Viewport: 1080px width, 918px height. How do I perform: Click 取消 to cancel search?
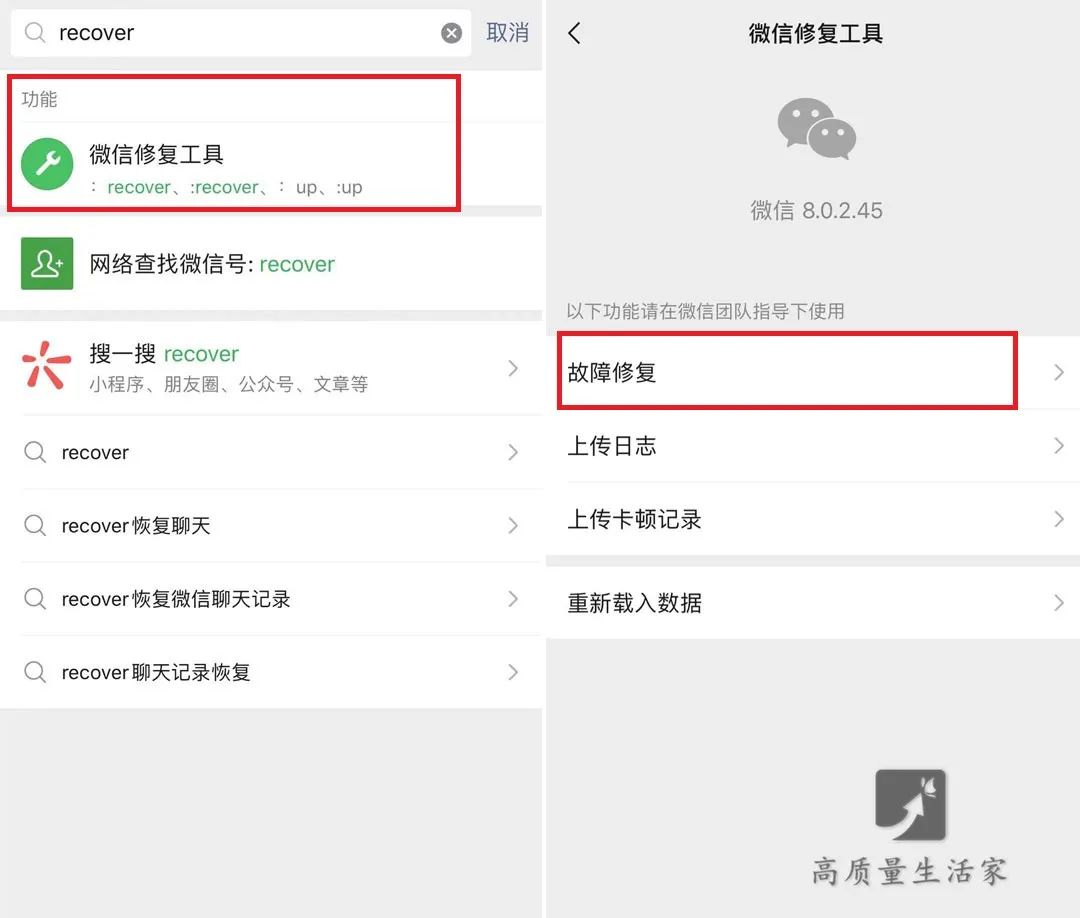pyautogui.click(x=507, y=32)
